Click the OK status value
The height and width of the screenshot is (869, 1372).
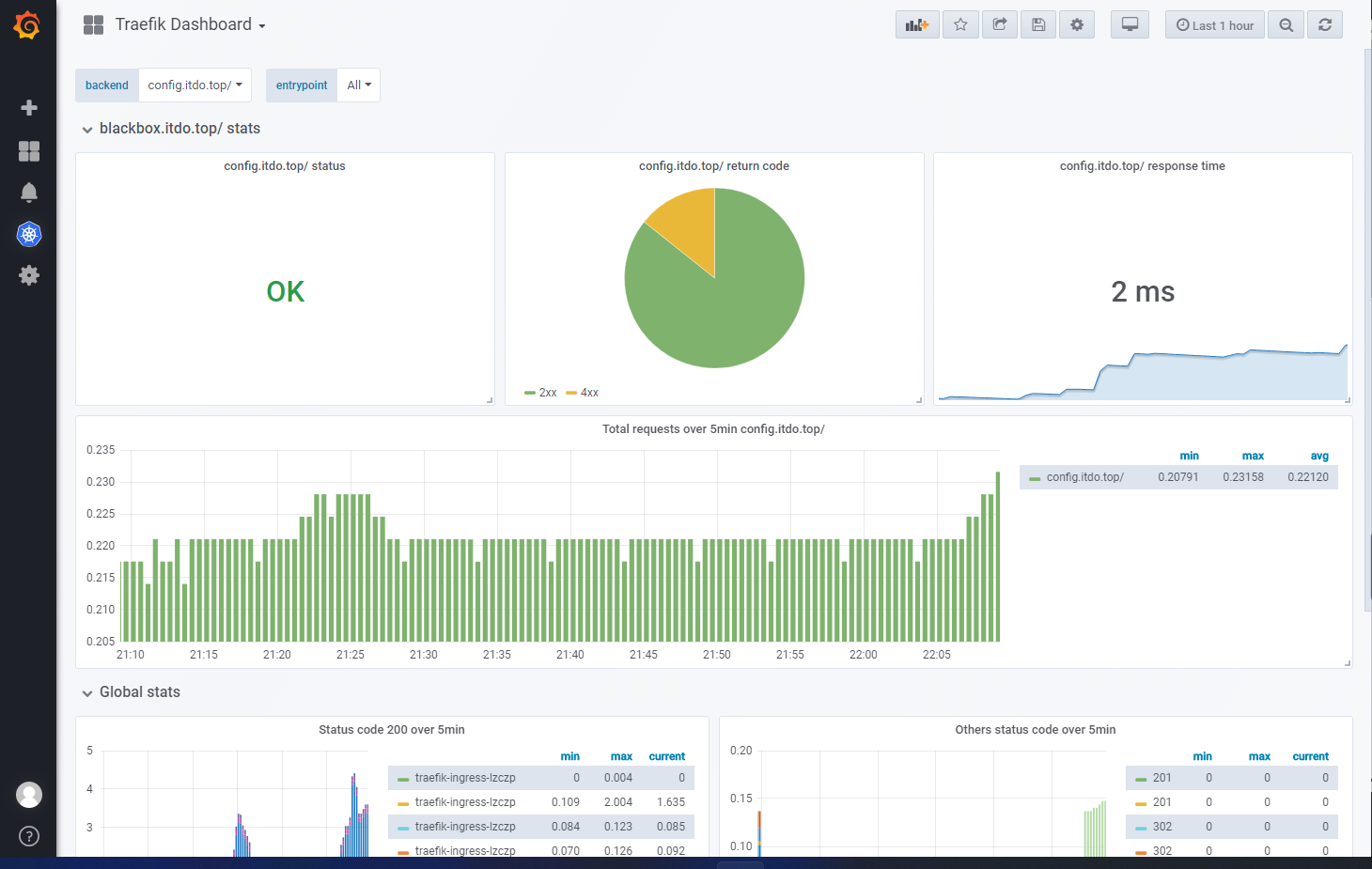pyautogui.click(x=286, y=292)
